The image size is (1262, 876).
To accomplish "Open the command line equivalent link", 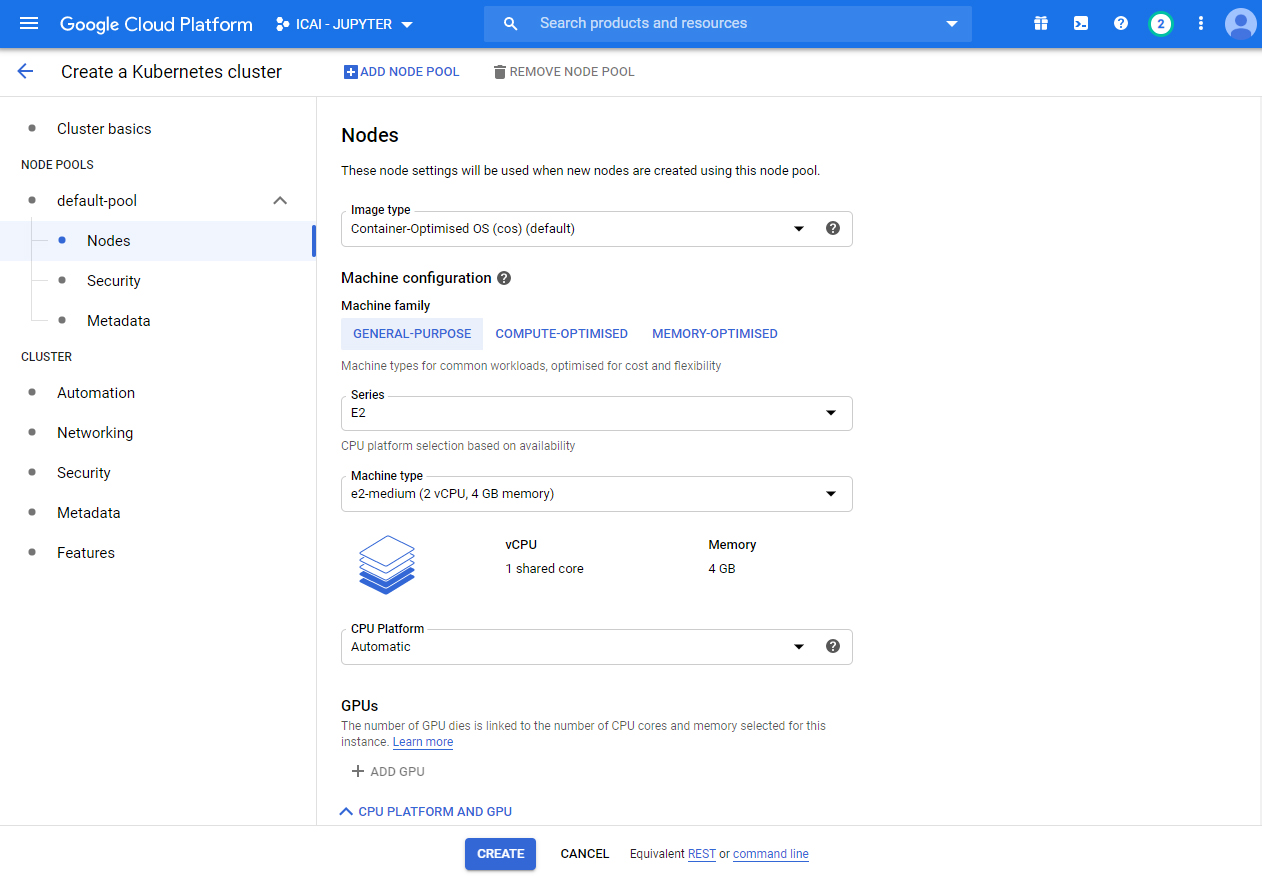I will point(770,854).
